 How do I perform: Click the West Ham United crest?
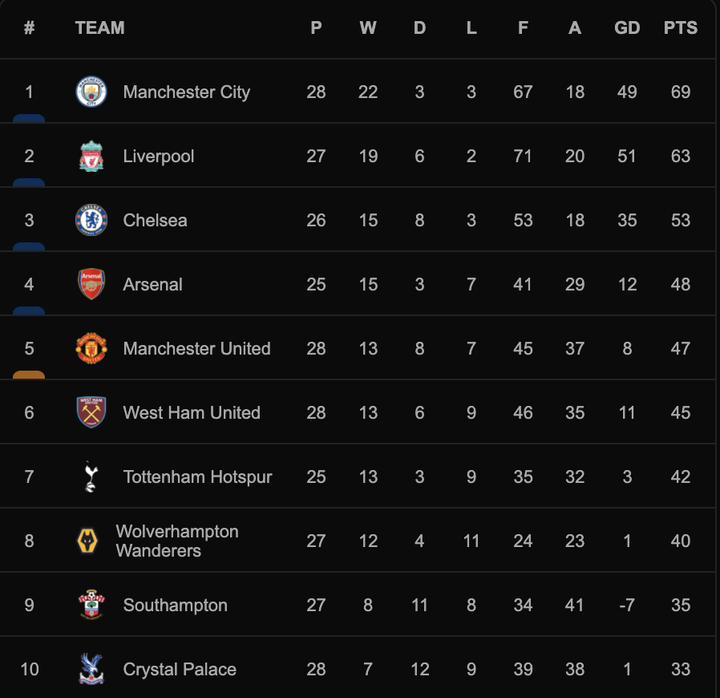click(x=91, y=412)
